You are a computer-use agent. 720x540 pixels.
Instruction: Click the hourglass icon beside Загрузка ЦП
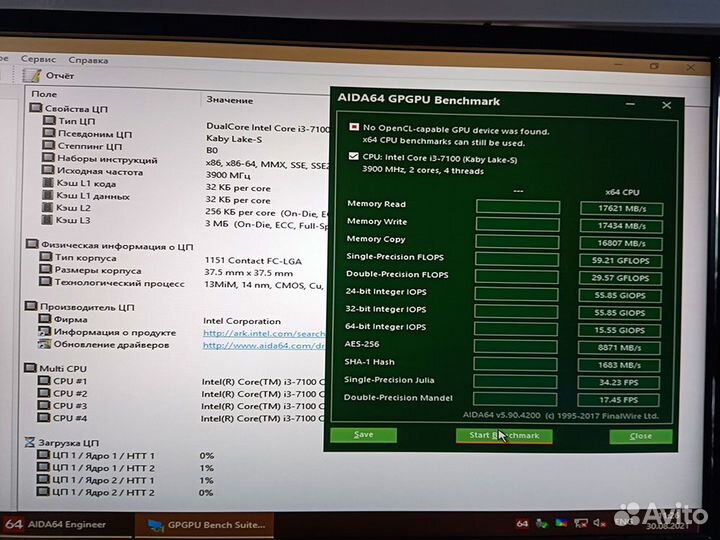[29, 442]
